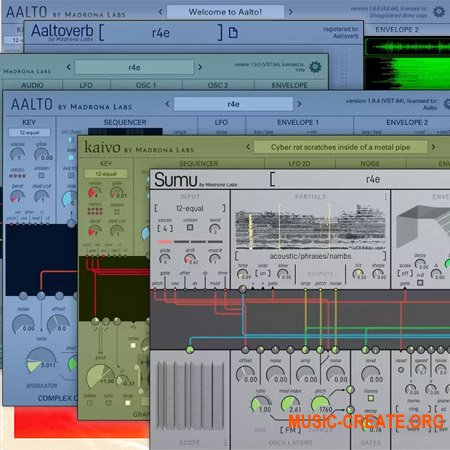The image size is (450, 450).
Task: Click OSC 2 section header in teal window
Action: click(x=218, y=85)
